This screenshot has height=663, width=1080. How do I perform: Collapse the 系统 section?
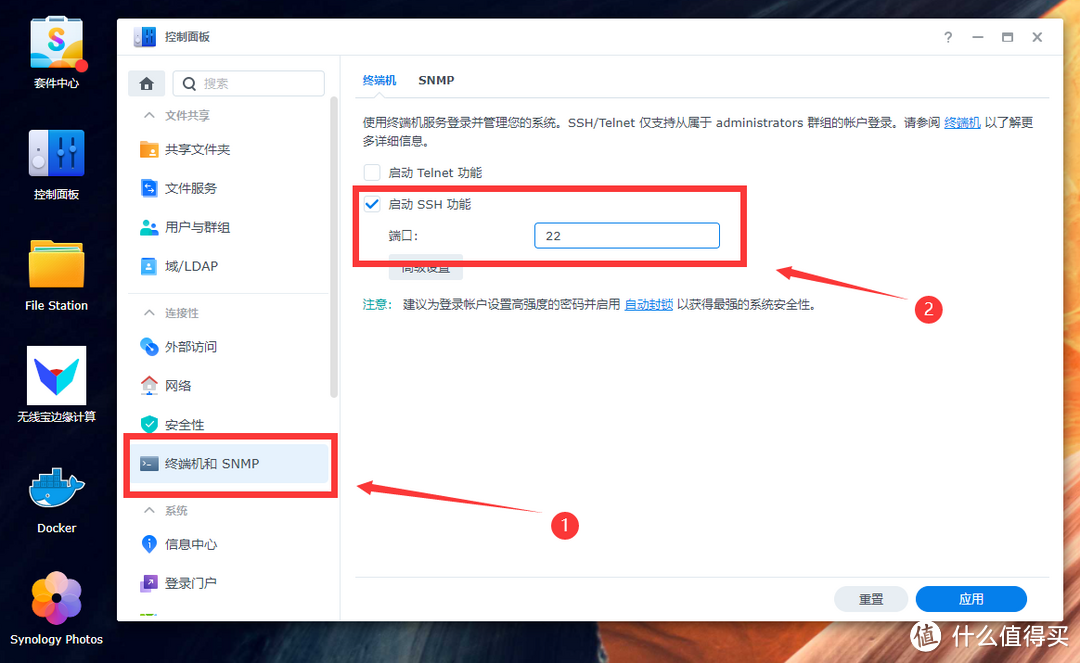149,510
